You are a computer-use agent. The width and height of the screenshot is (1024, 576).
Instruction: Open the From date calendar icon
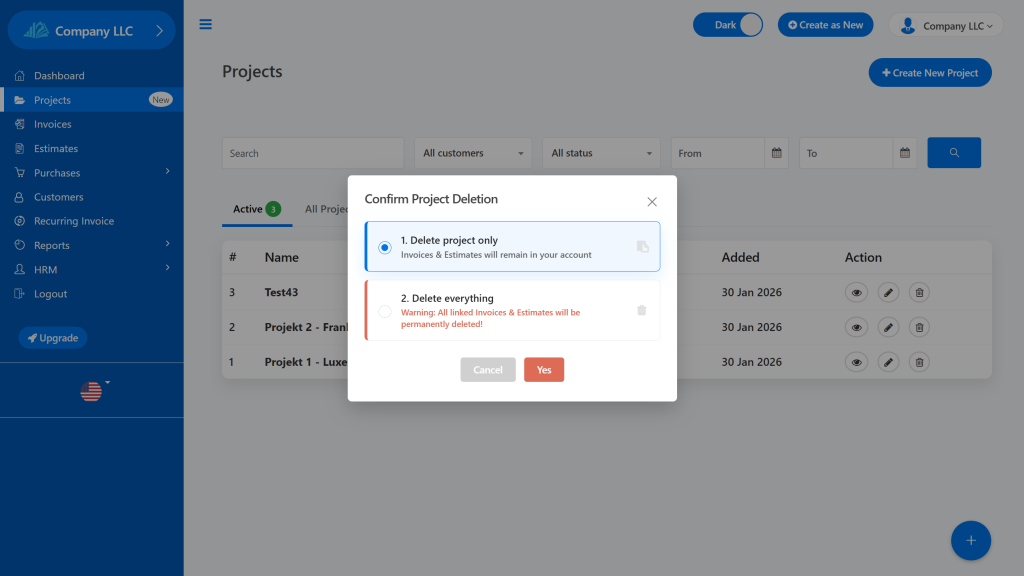point(777,153)
